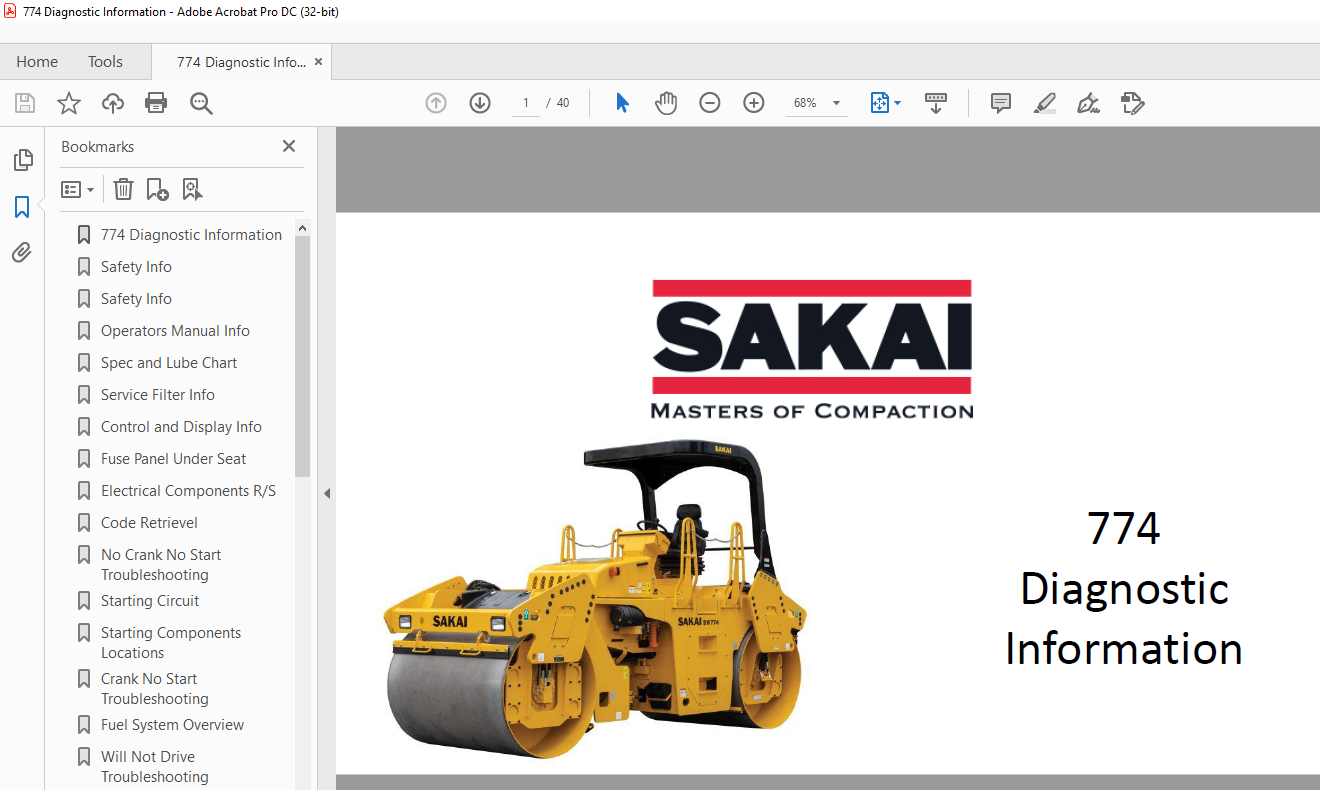Open the 68% zoom level dropdown
Viewport: 1320px width, 790px height.
836,103
